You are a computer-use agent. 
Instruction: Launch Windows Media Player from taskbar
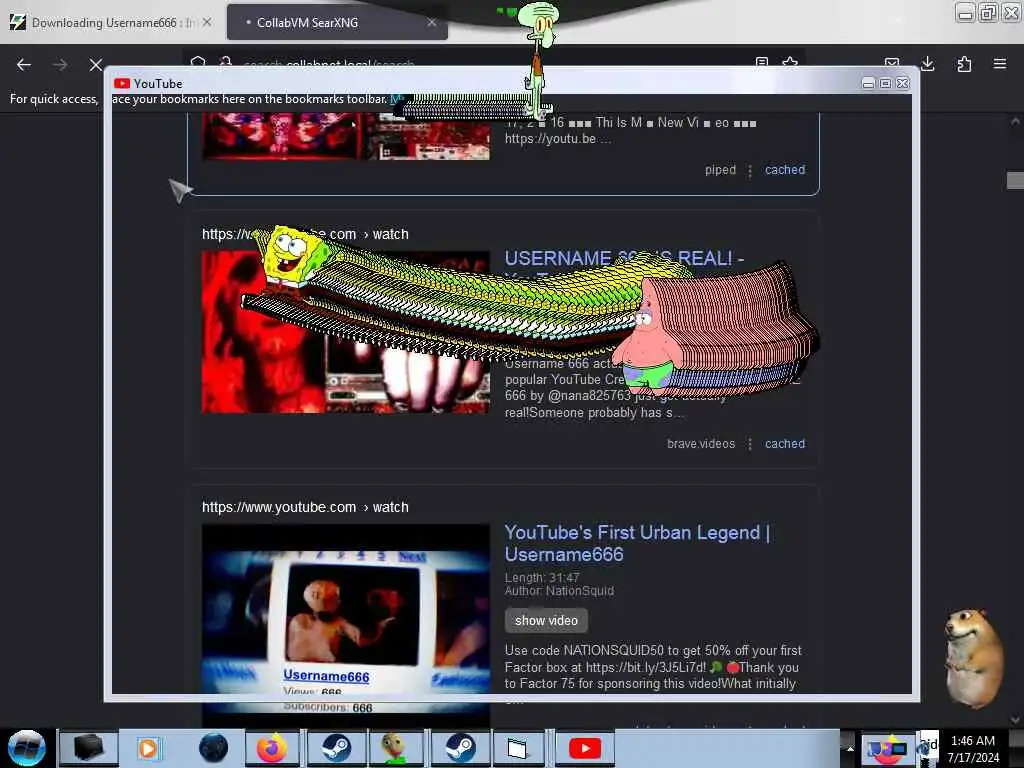coord(148,748)
